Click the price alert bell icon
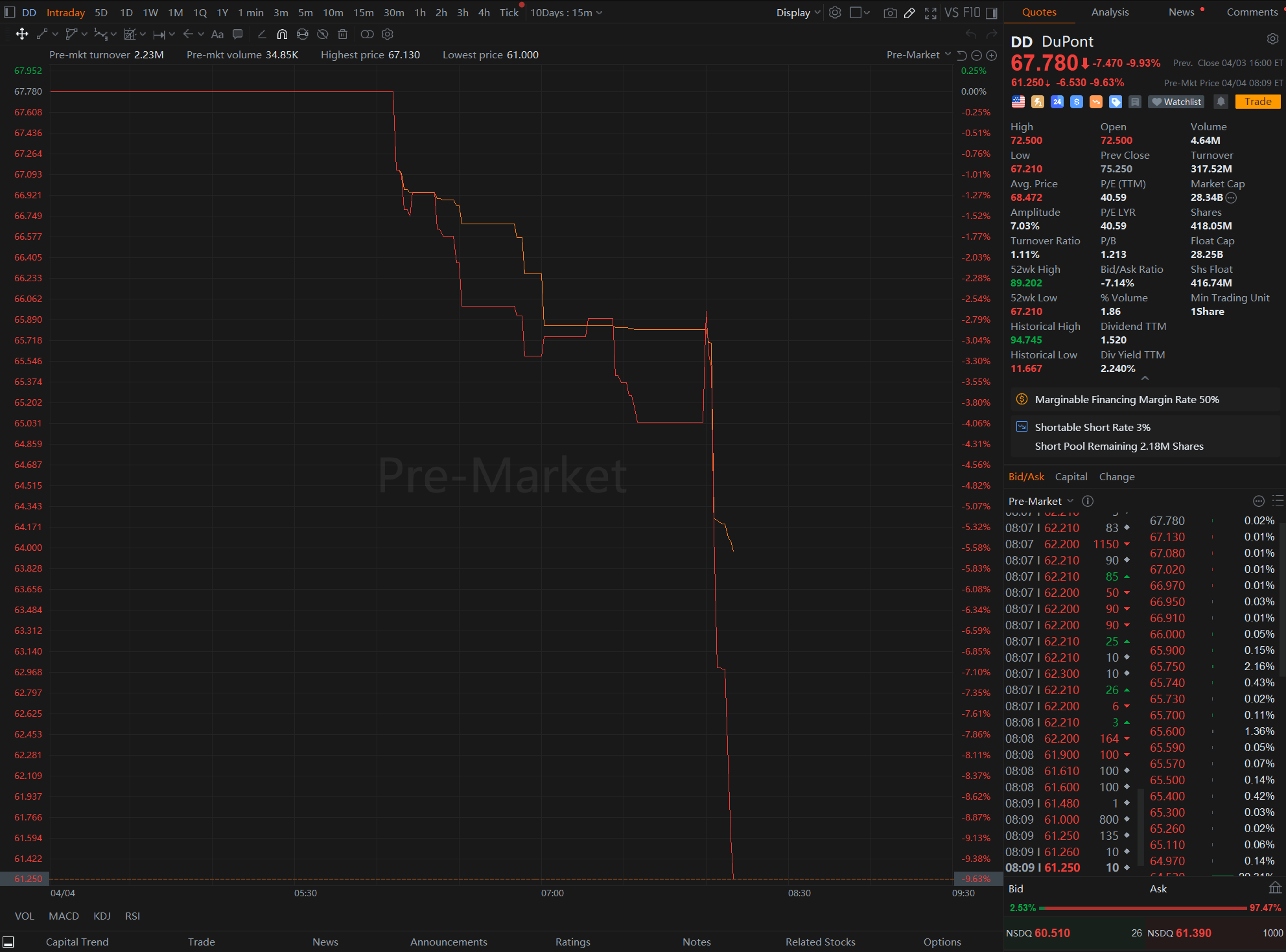This screenshot has width=1286, height=952. coord(1221,102)
